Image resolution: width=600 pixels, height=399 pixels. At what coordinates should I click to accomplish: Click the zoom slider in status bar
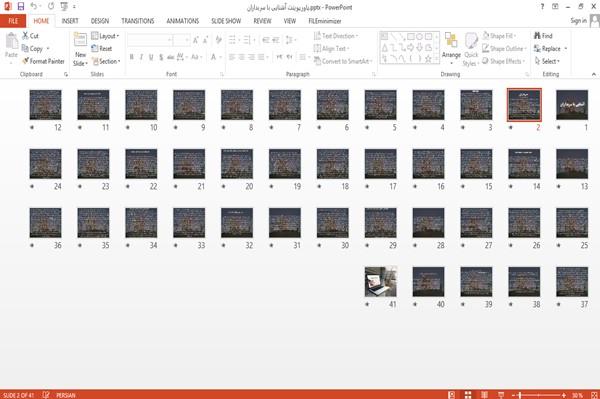539,395
